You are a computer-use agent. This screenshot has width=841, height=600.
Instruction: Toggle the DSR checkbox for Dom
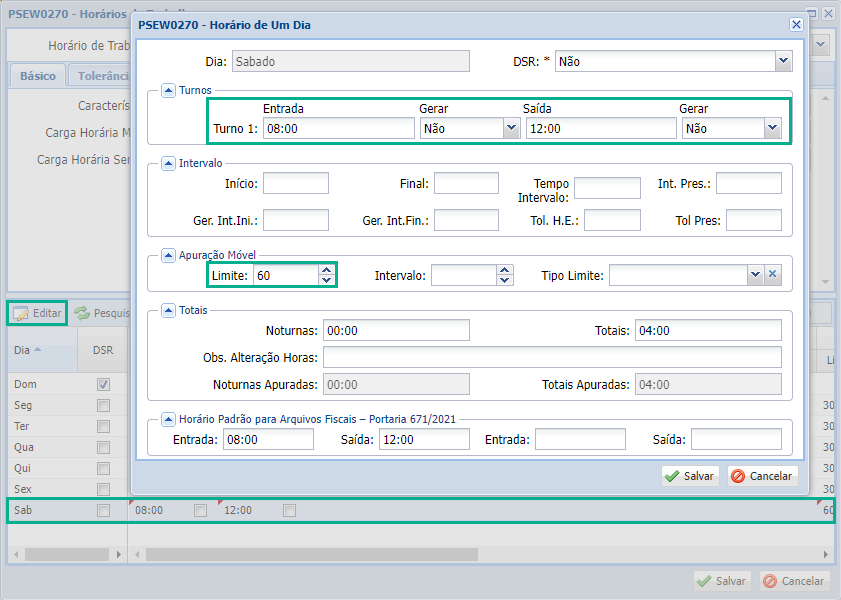click(103, 384)
